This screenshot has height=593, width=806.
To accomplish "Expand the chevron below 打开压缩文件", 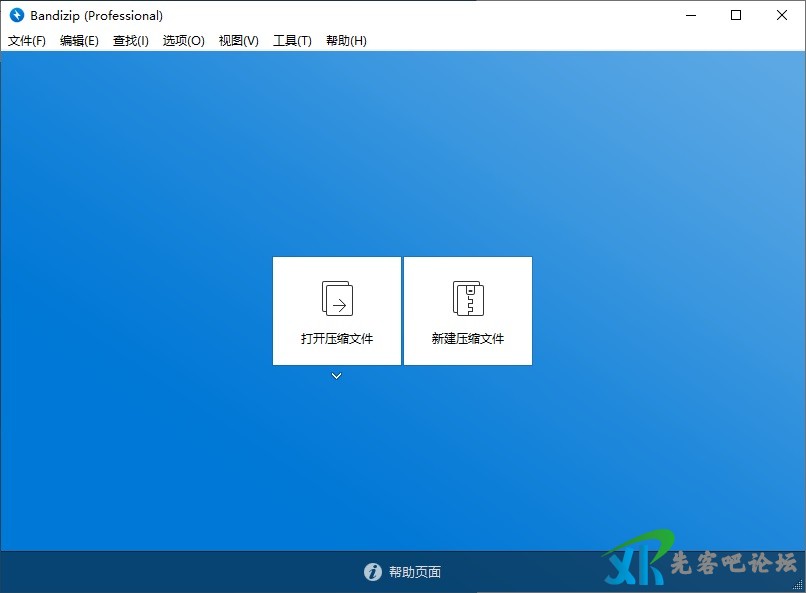I will (337, 376).
